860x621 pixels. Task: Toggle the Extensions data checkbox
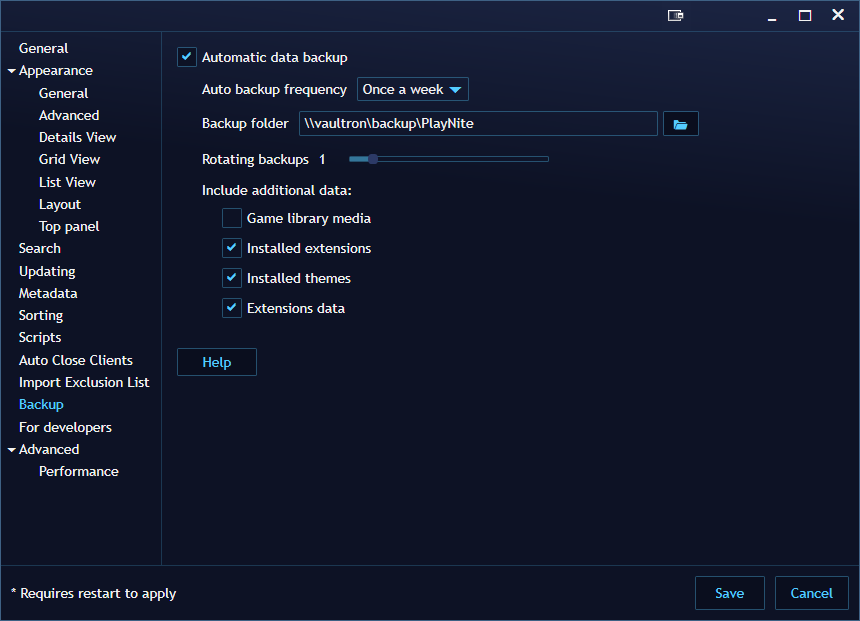[231, 307]
